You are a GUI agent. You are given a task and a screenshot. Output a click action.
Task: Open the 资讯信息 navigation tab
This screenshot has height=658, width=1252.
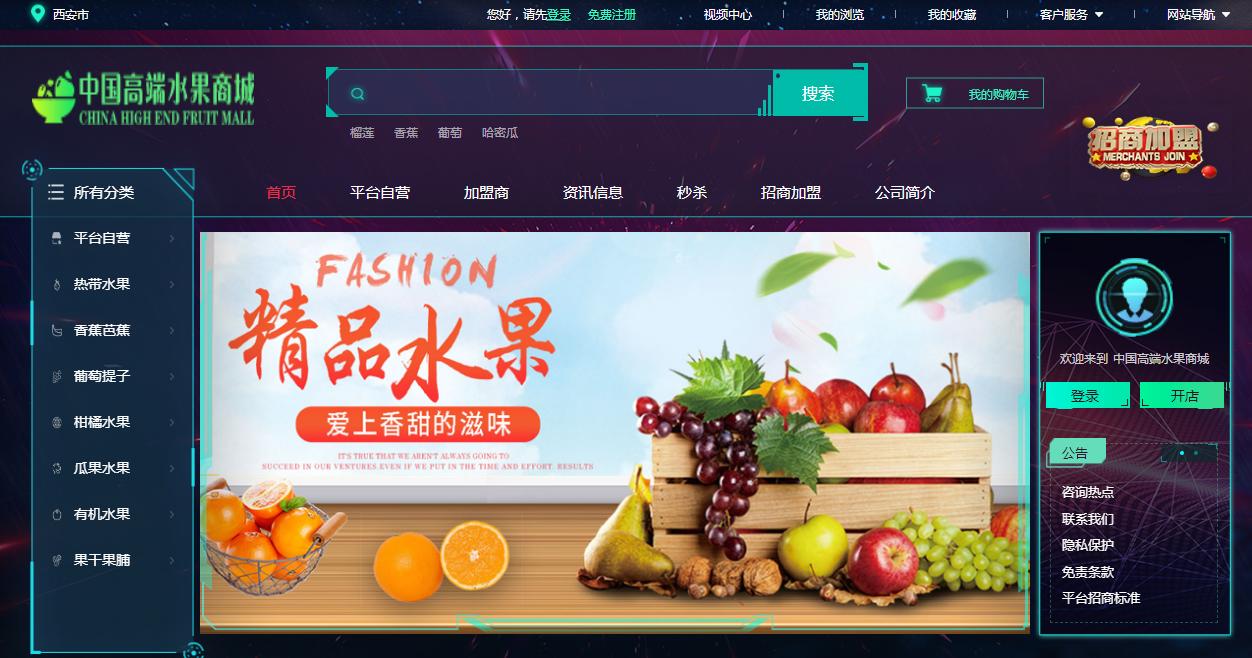593,193
